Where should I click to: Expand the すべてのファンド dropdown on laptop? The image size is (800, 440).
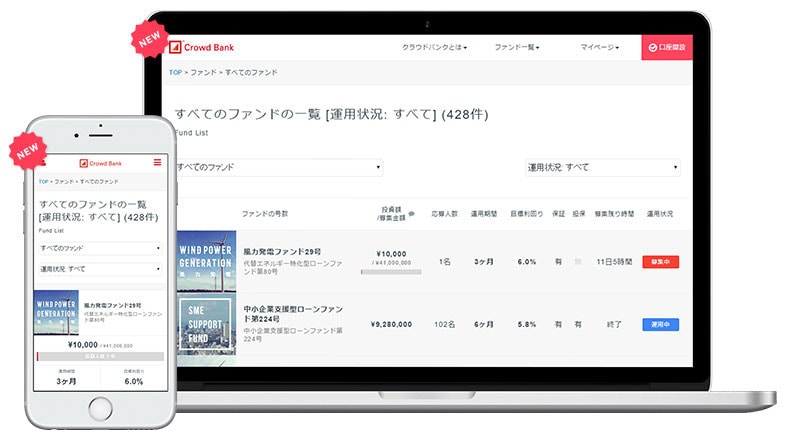[279, 167]
